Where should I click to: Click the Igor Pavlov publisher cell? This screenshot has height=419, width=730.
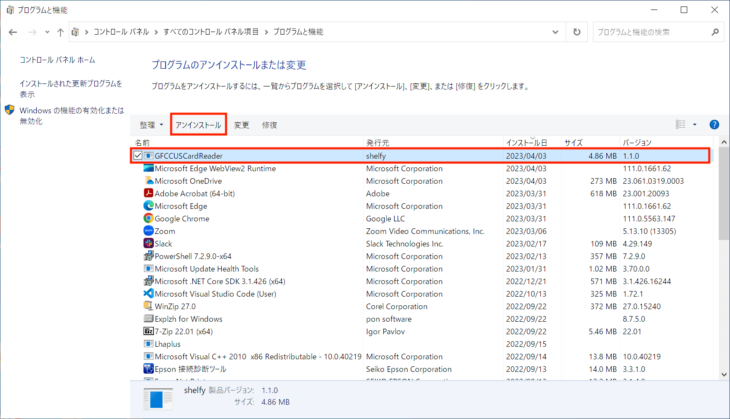point(385,331)
